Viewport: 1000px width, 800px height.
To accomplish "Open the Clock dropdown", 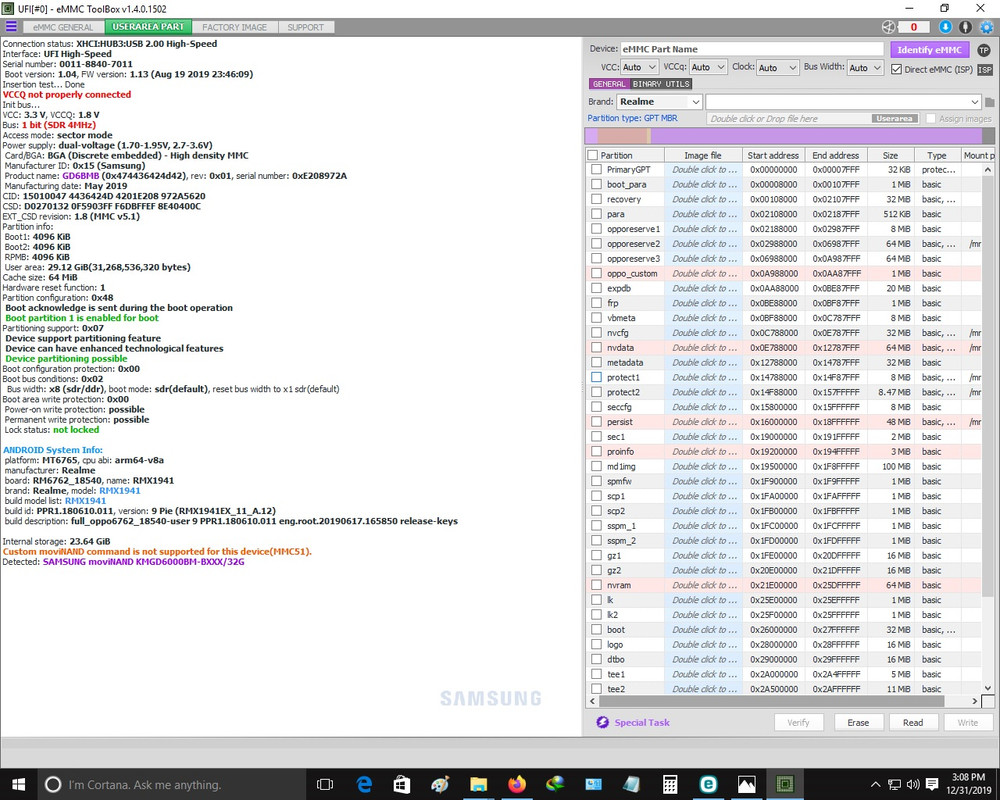I will point(777,67).
